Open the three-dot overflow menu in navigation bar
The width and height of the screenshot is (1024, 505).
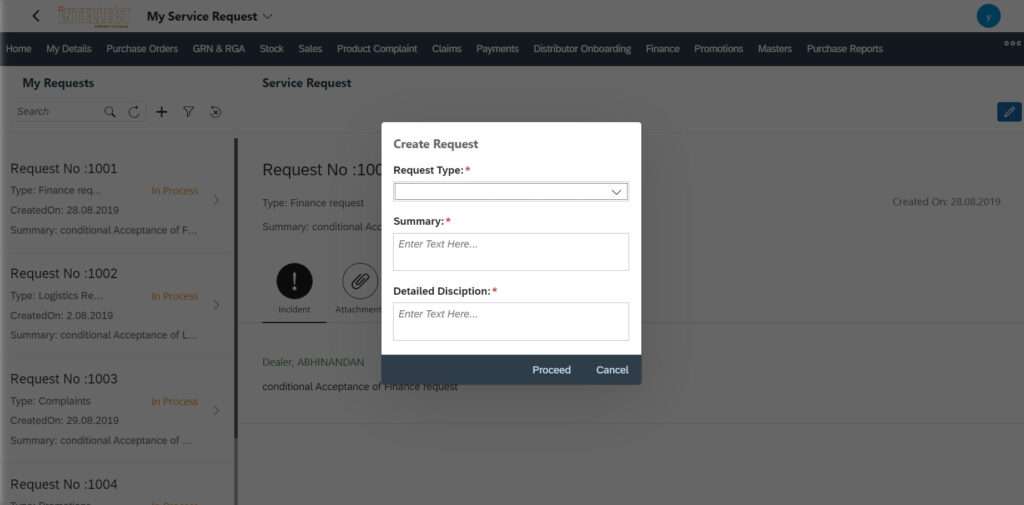(x=1012, y=43)
